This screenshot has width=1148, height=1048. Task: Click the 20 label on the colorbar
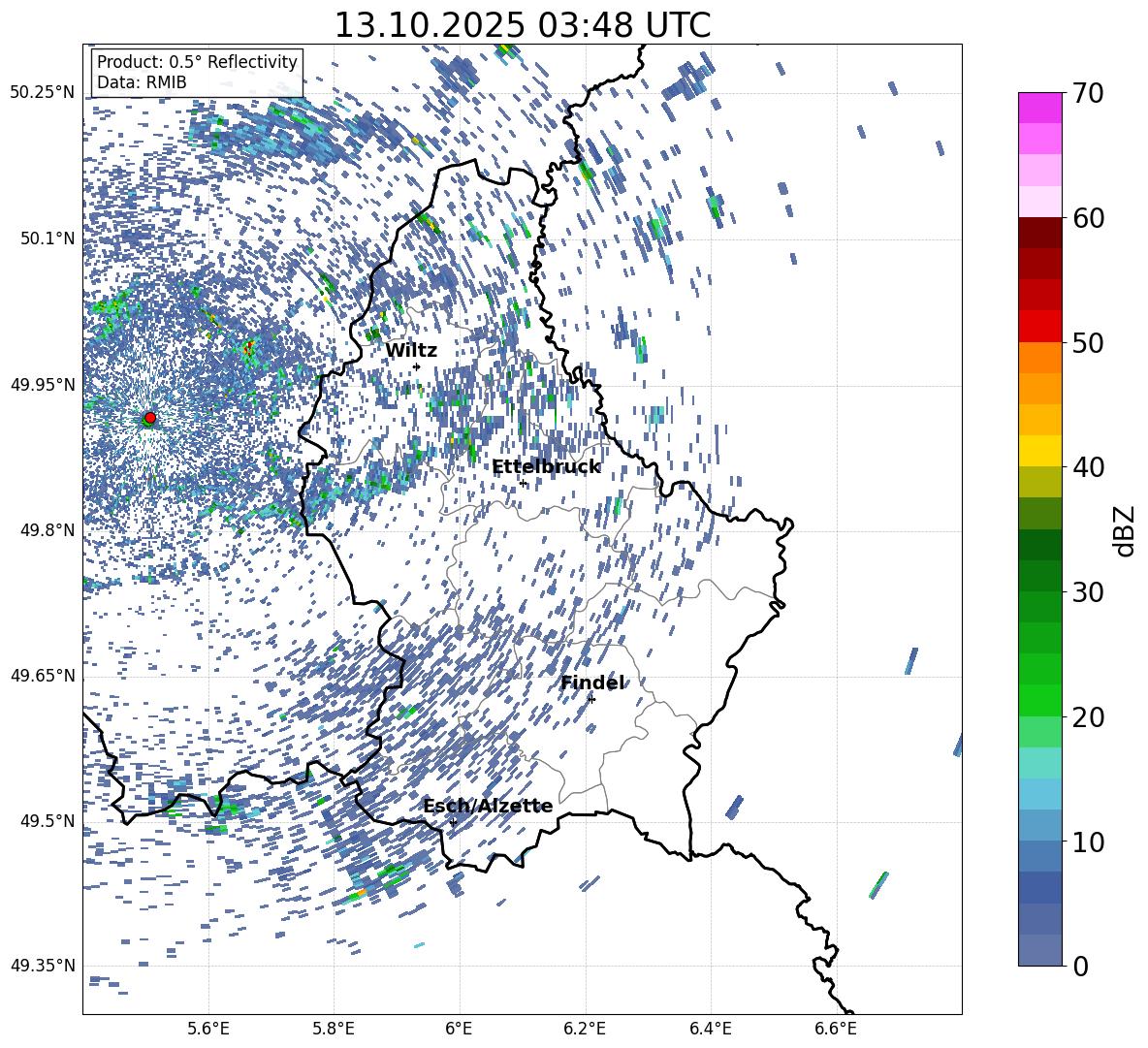(1088, 717)
